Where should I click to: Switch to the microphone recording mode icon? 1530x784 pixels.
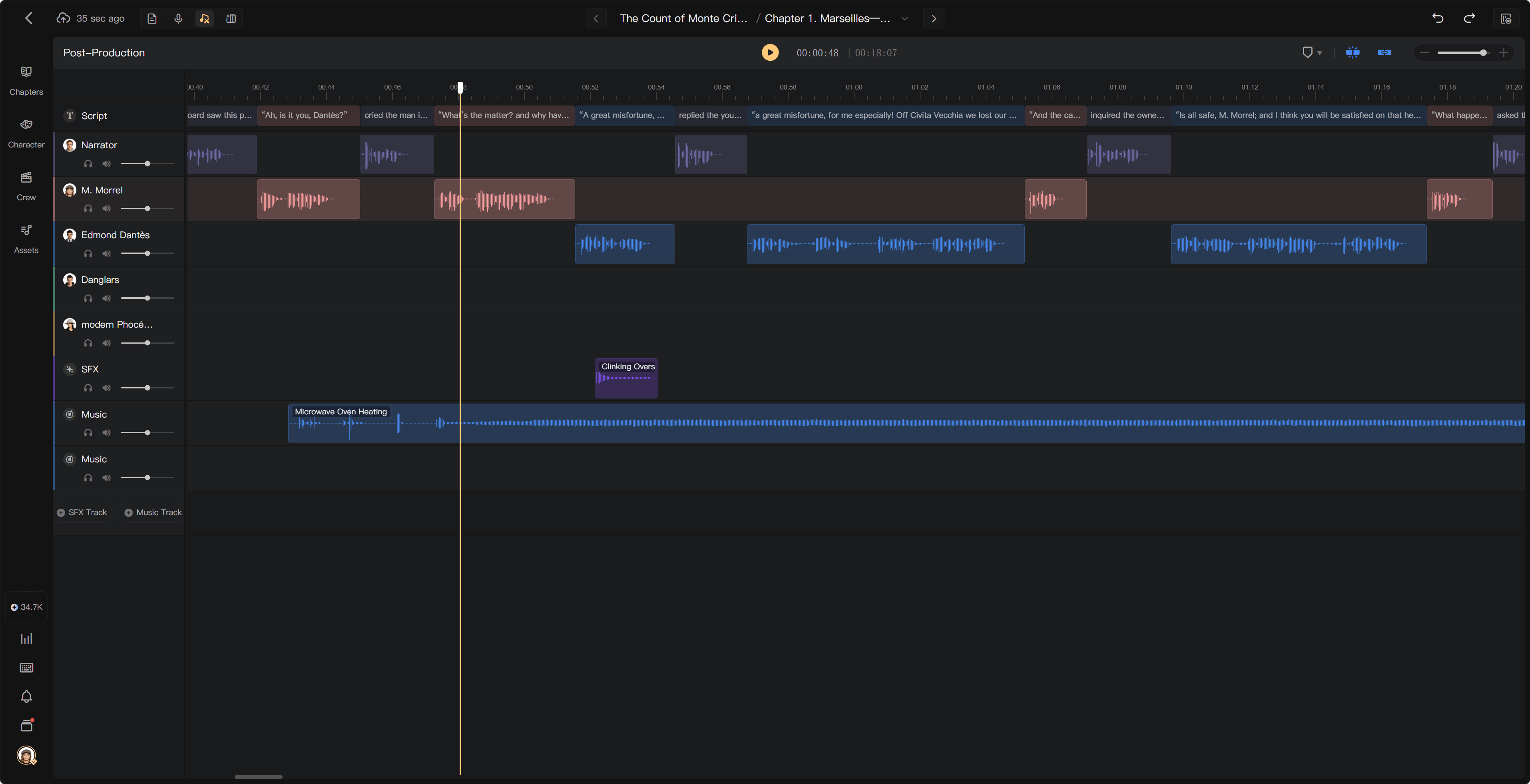click(x=178, y=18)
